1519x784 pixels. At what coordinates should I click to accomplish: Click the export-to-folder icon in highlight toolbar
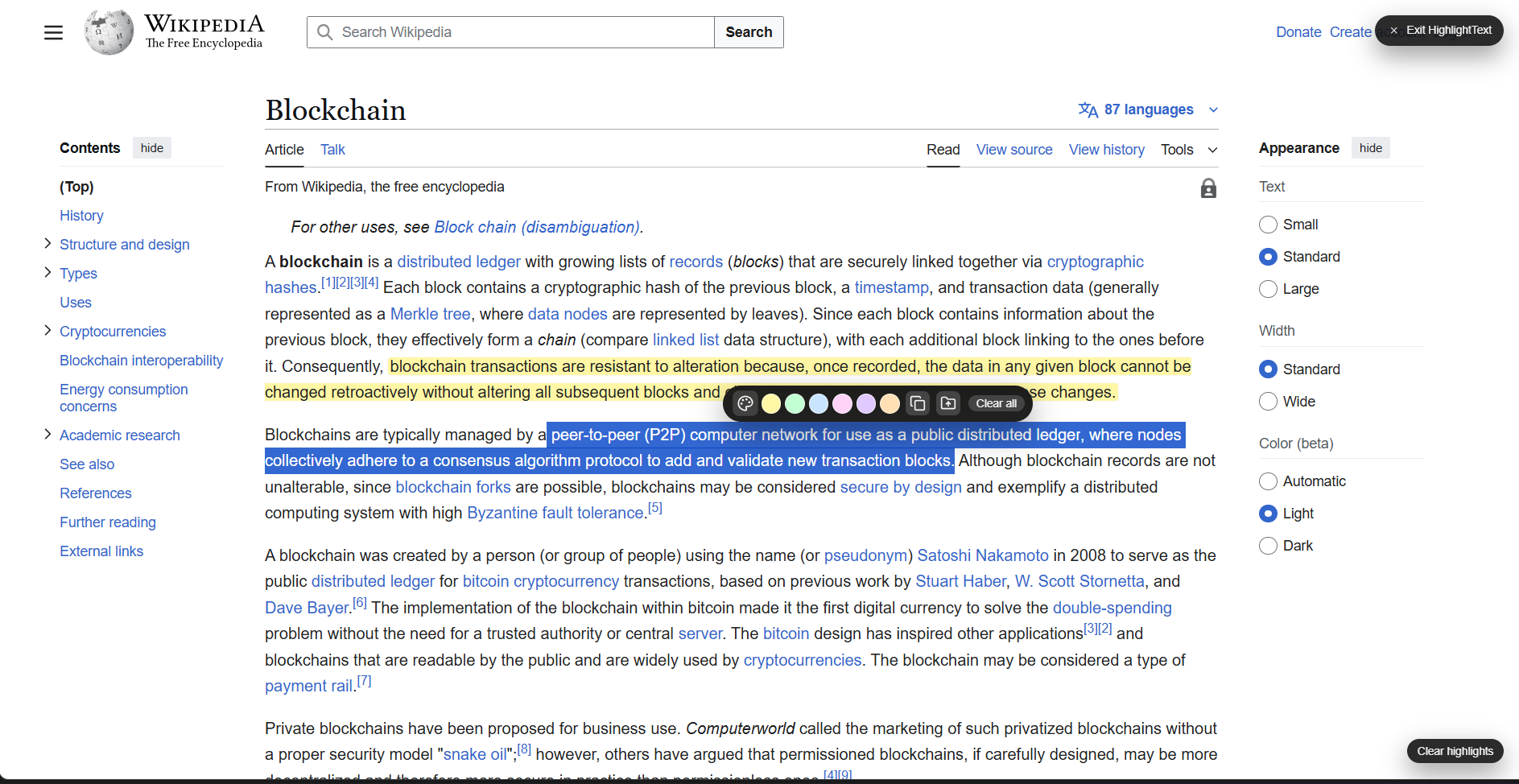[947, 403]
